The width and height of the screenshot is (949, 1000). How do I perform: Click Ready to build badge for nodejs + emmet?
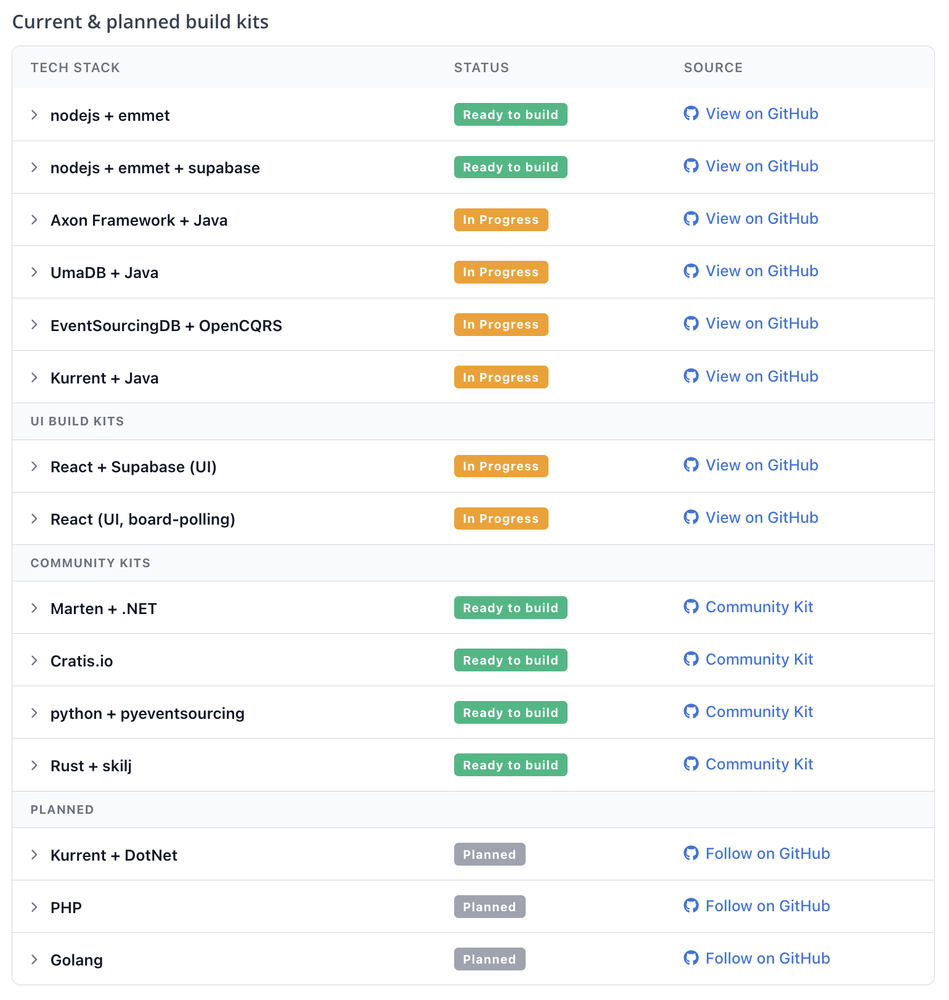(510, 115)
